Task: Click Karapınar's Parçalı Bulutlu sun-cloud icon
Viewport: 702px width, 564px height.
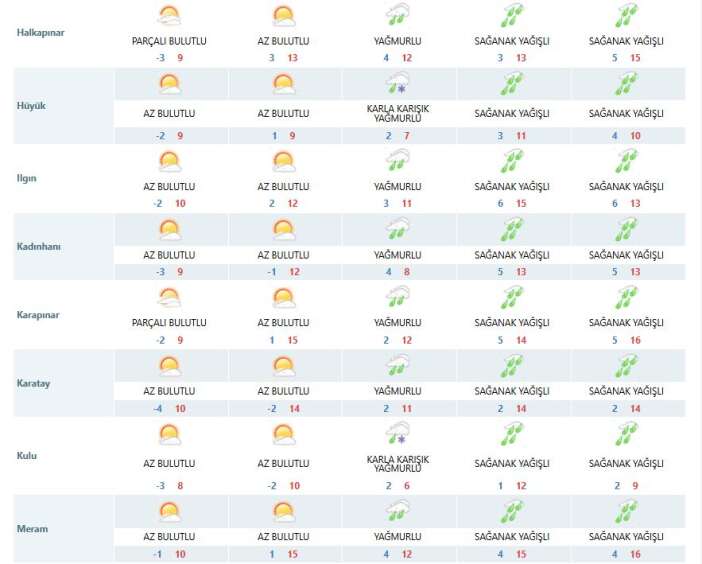Action: [169, 297]
